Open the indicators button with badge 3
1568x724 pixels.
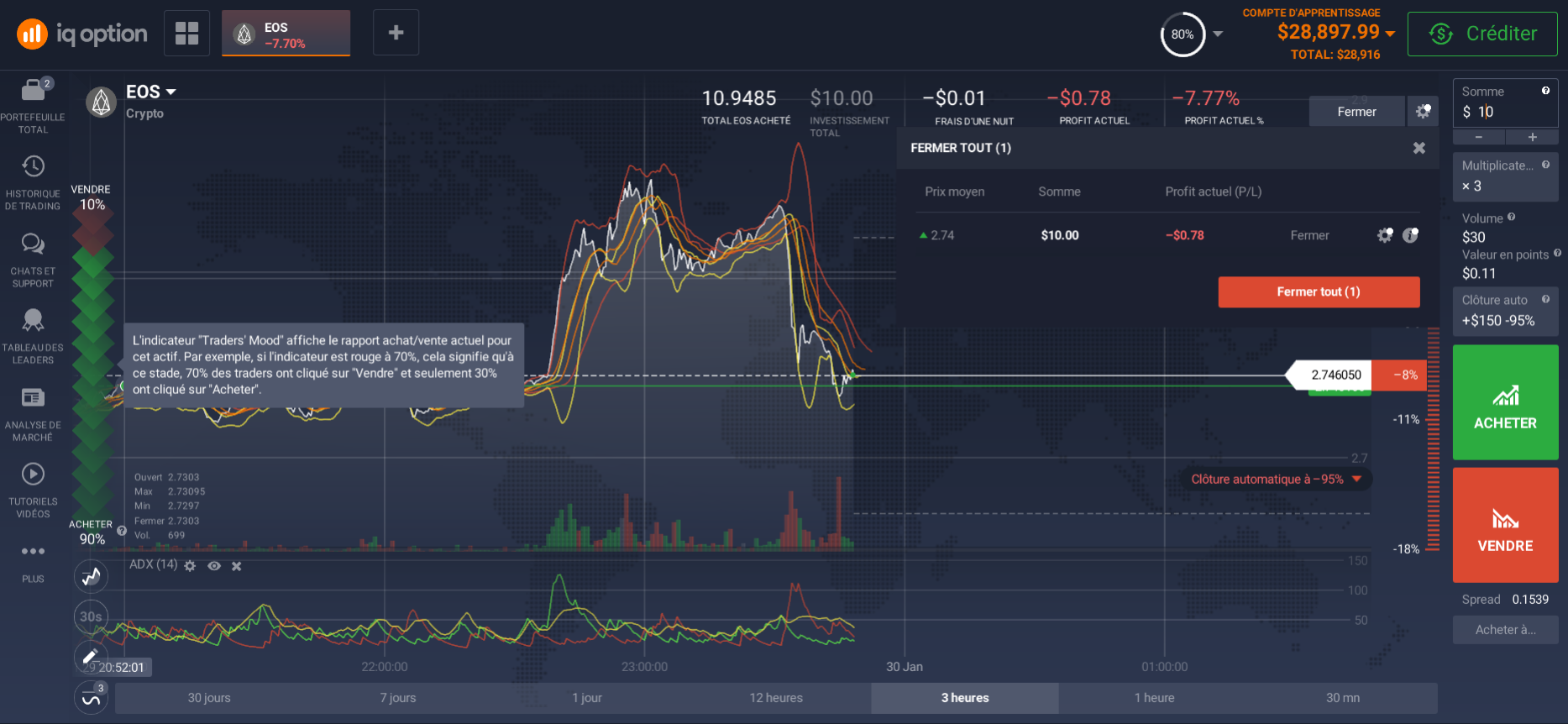tap(91, 698)
